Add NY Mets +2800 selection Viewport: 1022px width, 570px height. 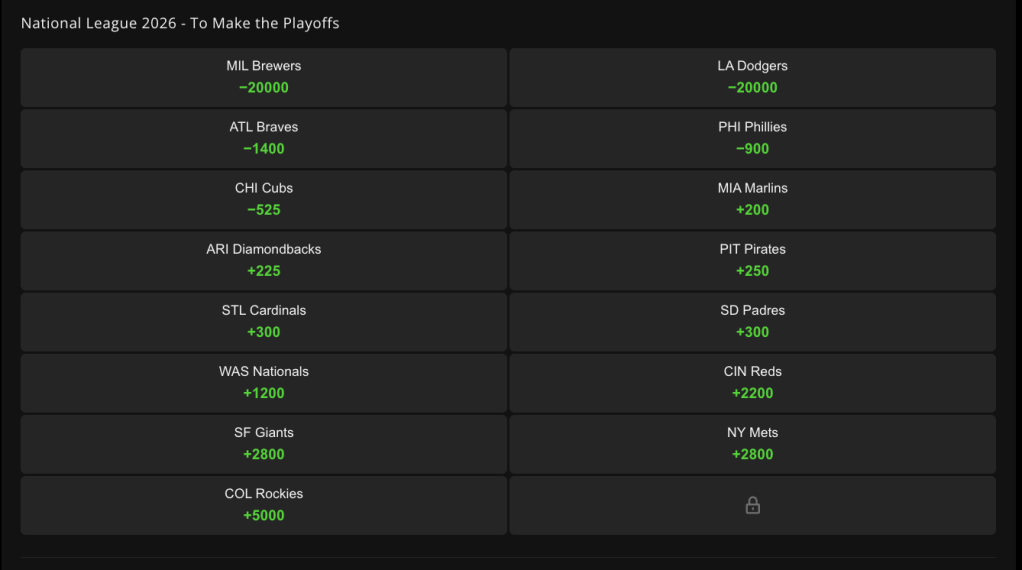tap(752, 445)
